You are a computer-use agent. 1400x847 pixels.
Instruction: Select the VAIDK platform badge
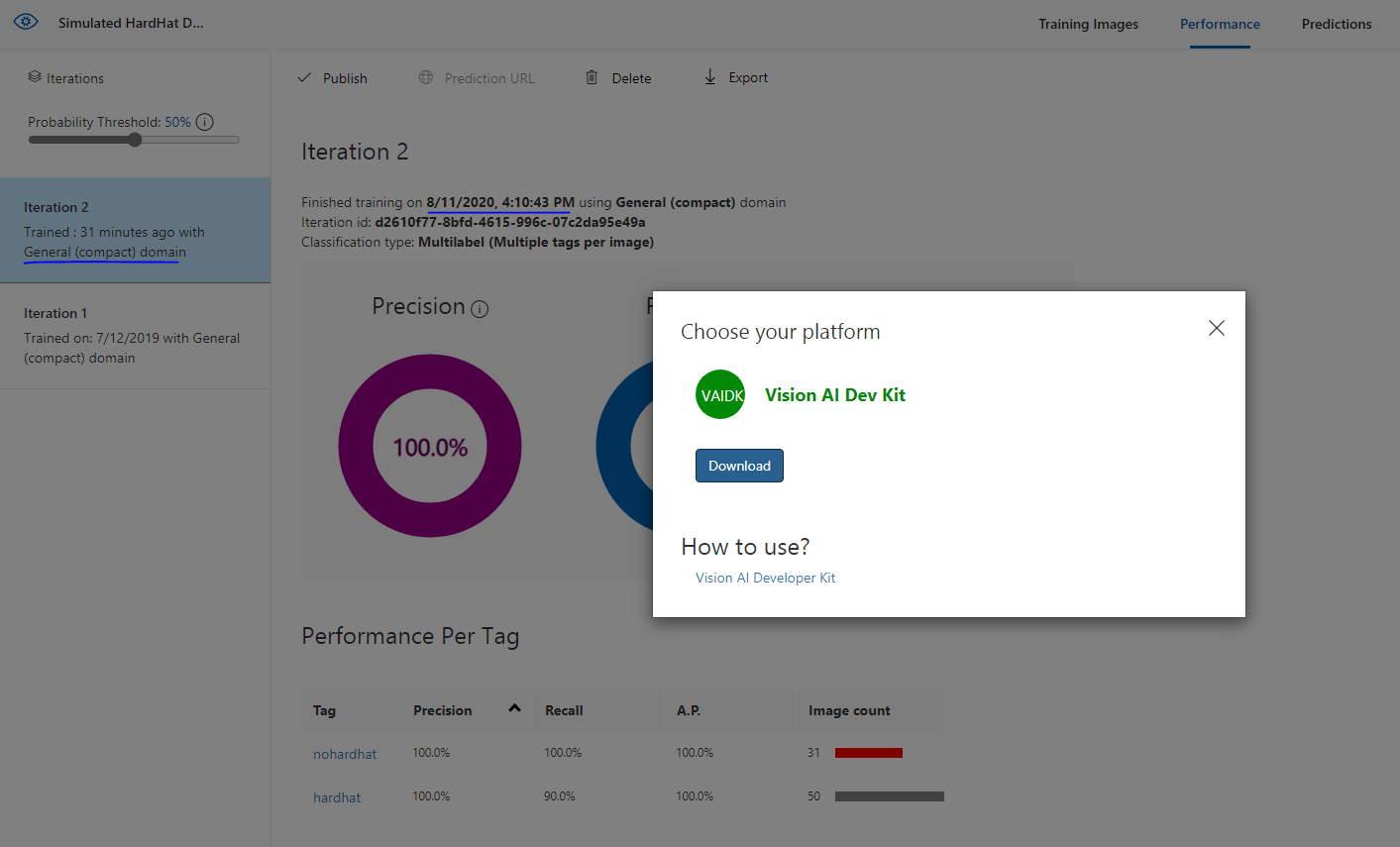coord(719,394)
